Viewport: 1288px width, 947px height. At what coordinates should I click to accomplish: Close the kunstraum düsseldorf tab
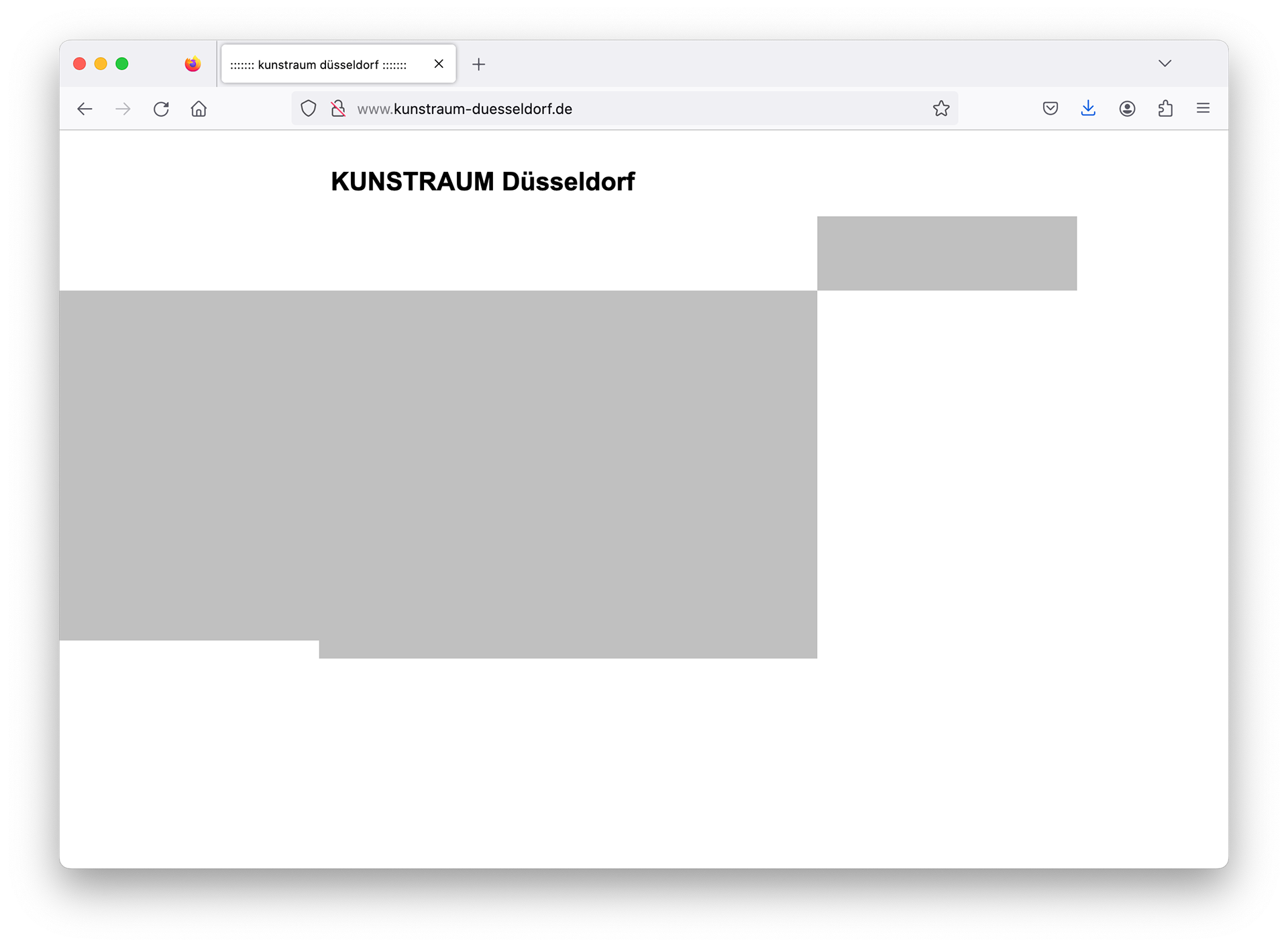(x=439, y=64)
